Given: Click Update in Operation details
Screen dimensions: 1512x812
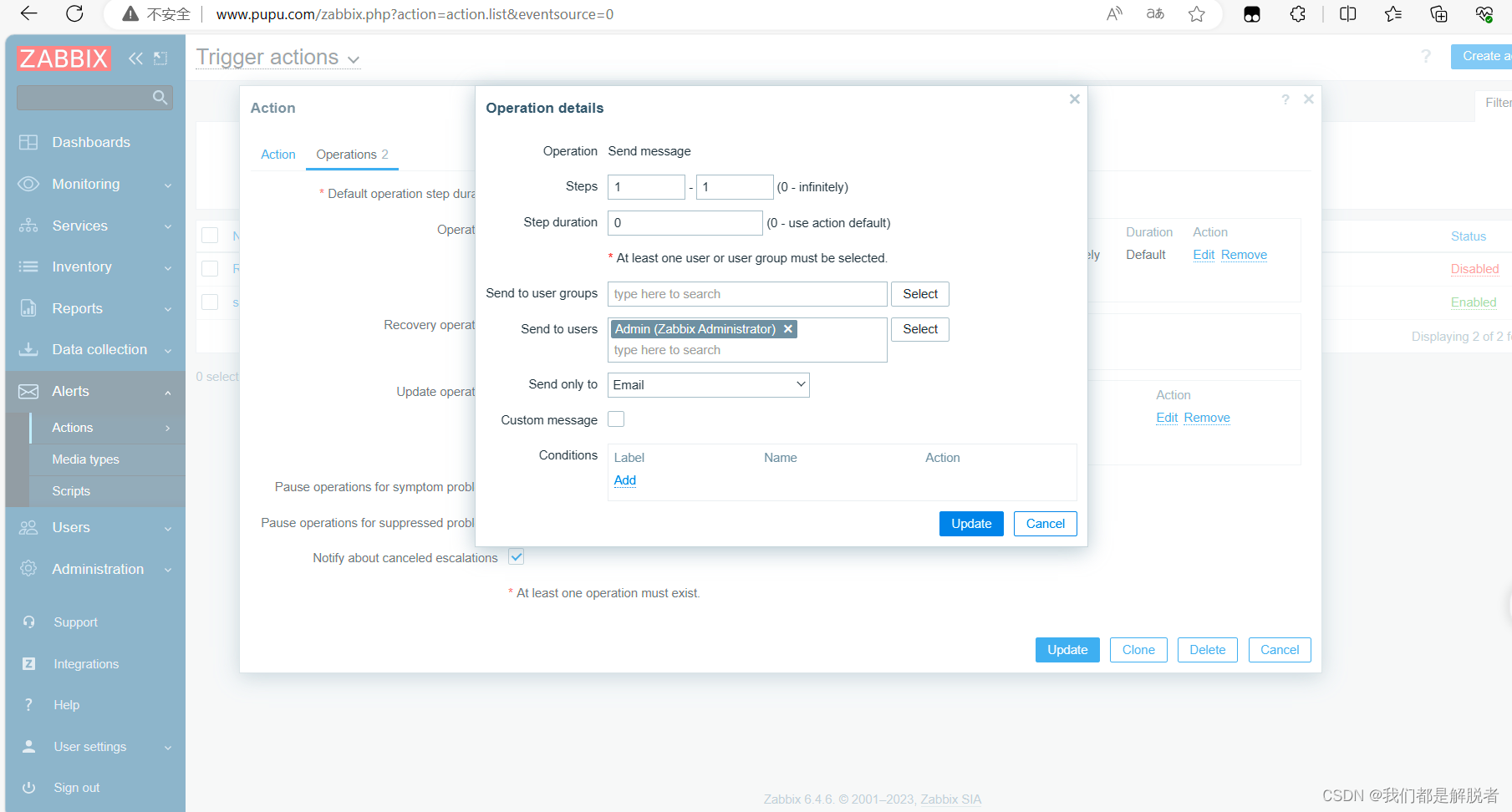Looking at the screenshot, I should coord(971,524).
